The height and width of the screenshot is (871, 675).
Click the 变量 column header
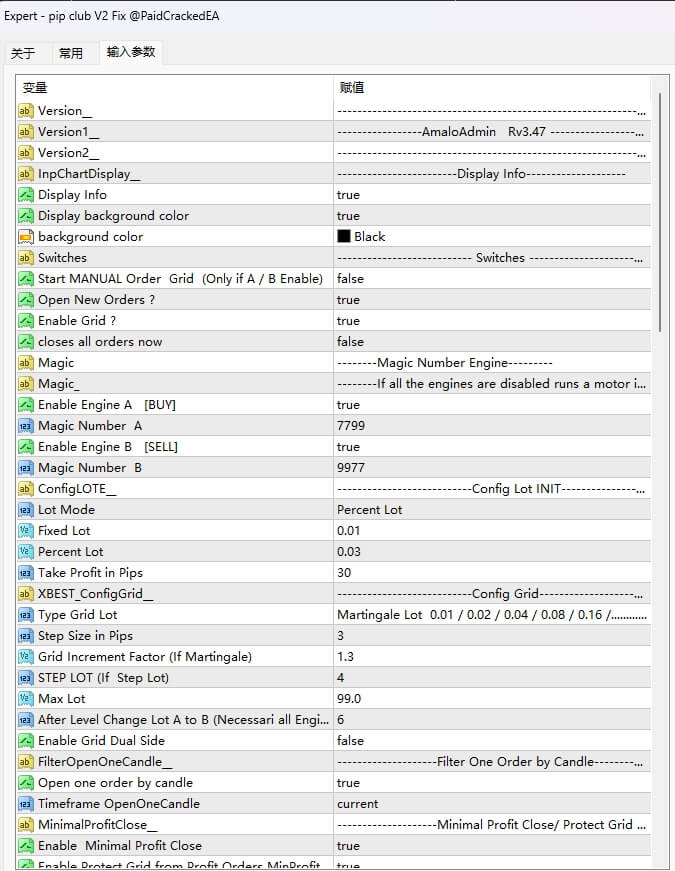click(175, 88)
